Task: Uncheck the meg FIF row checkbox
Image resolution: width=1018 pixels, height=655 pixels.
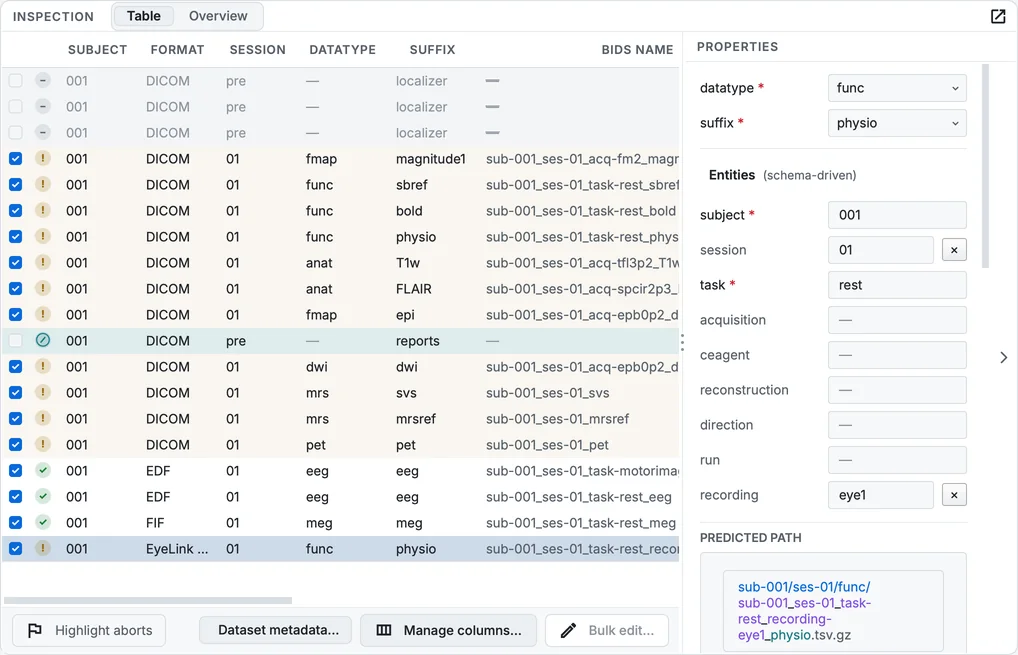Action: pyautogui.click(x=16, y=523)
